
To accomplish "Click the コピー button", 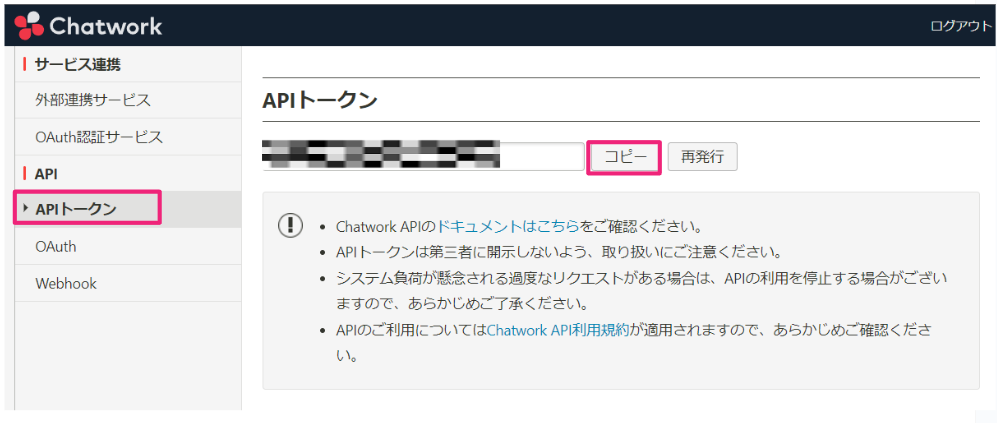I will [x=624, y=157].
